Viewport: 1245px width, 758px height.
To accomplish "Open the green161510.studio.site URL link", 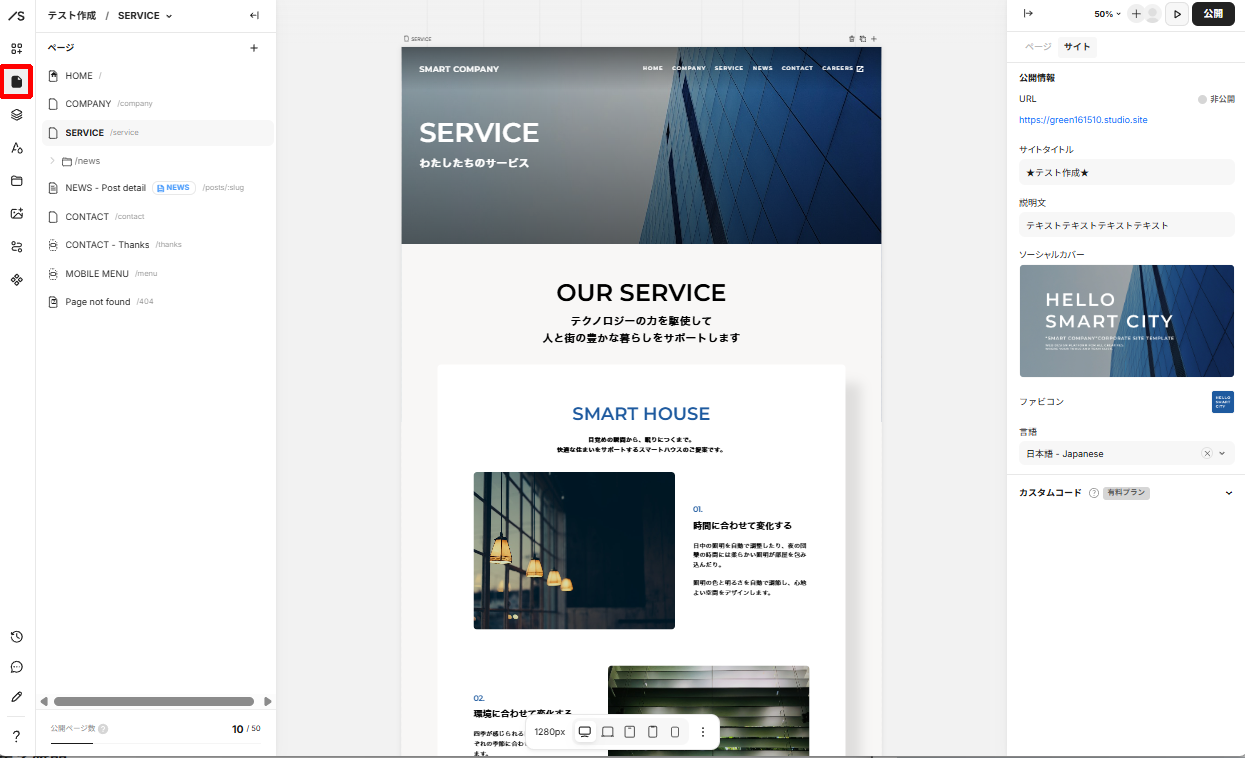I will pos(1083,120).
